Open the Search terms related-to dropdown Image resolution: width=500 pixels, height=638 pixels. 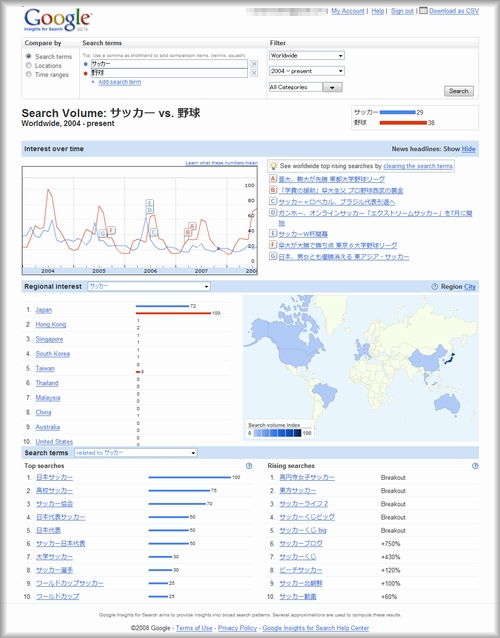136,452
